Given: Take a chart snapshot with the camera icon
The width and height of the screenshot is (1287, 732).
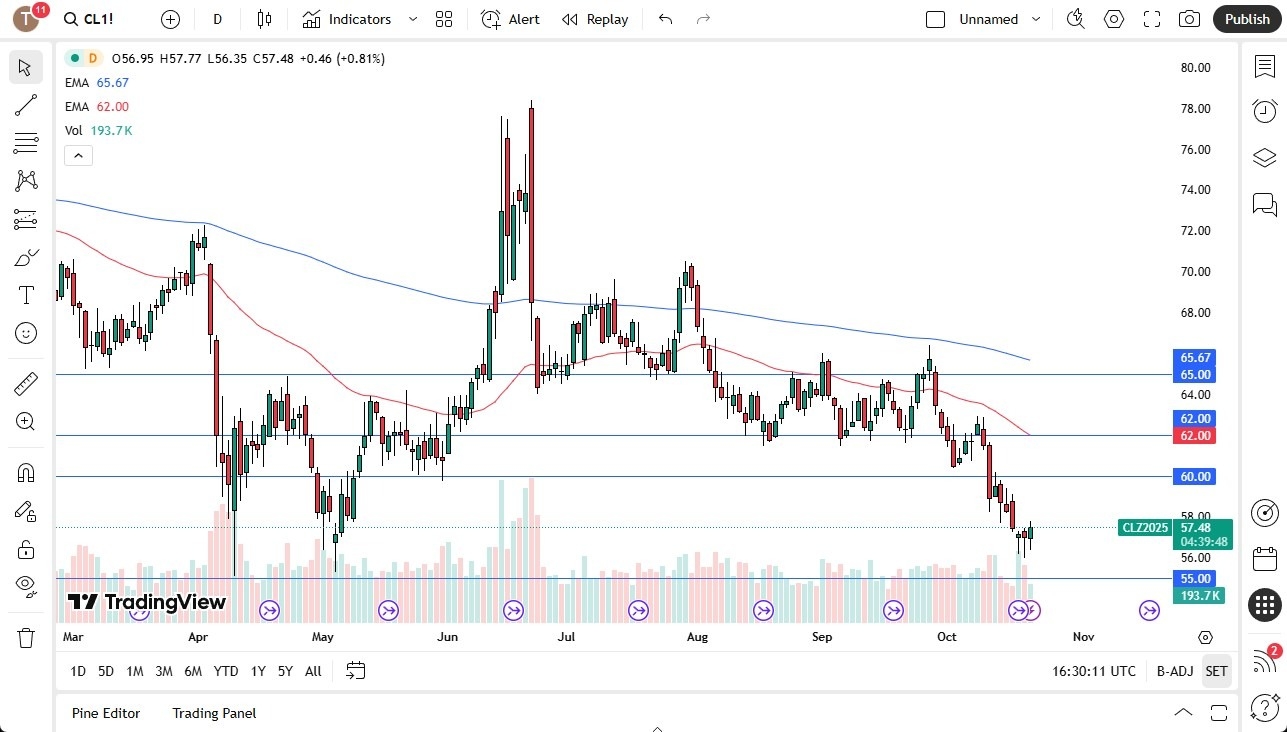Looking at the screenshot, I should pos(1188,19).
